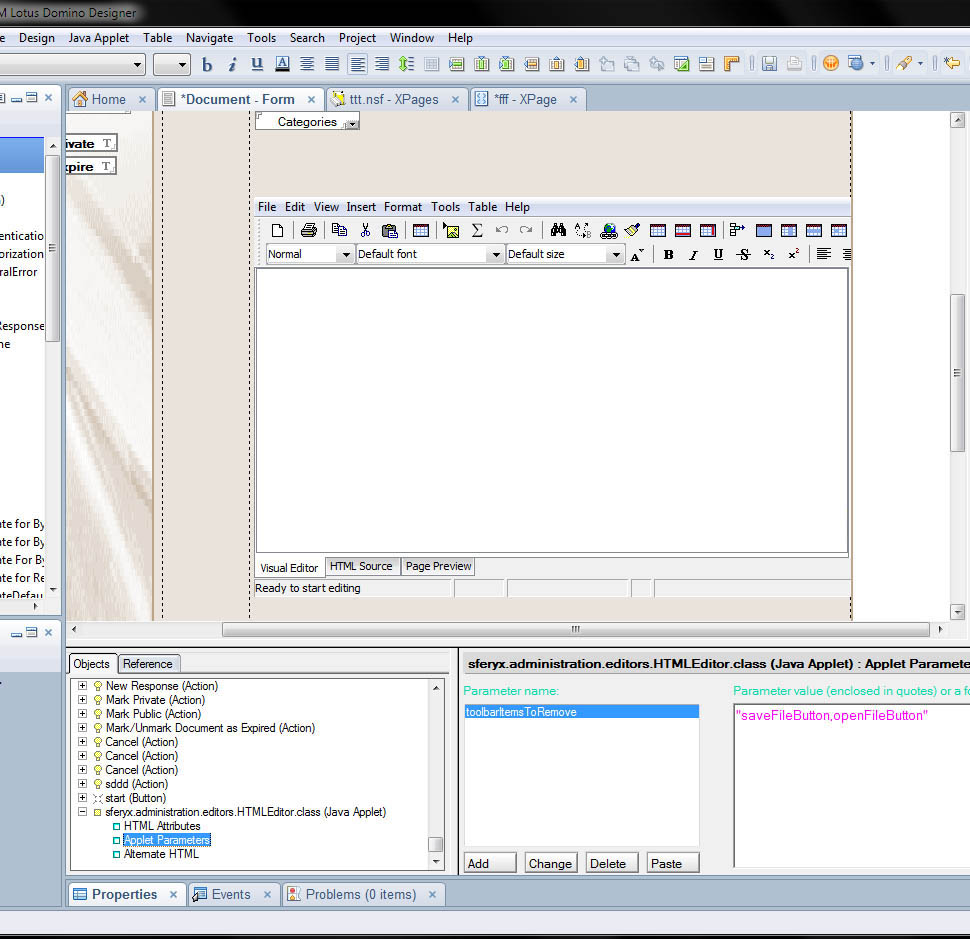This screenshot has width=970, height=939.
Task: Switch to the Page Preview tab
Action: [x=438, y=566]
